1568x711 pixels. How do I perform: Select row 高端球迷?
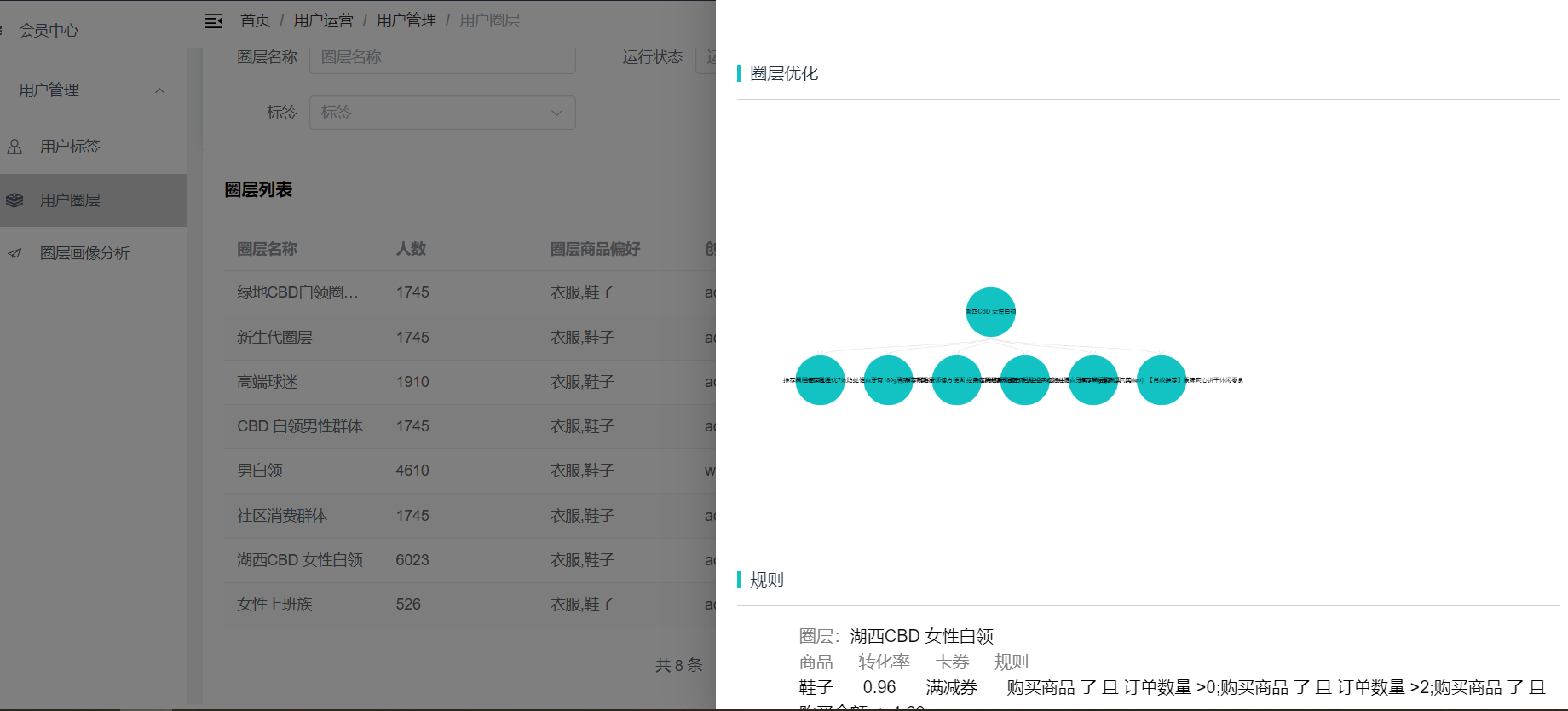(x=470, y=382)
